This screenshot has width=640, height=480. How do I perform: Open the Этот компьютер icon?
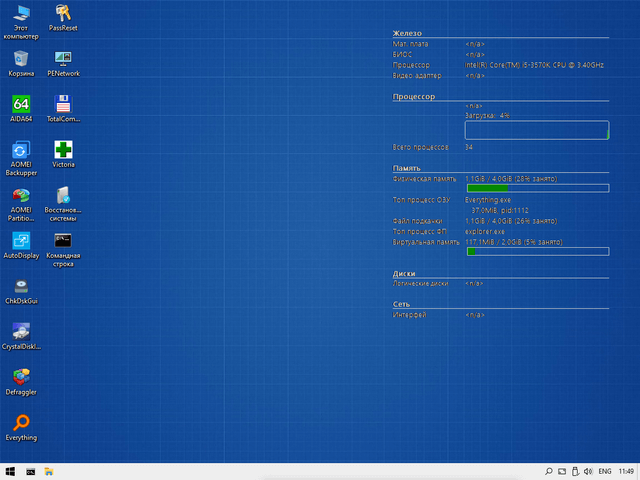click(x=21, y=13)
